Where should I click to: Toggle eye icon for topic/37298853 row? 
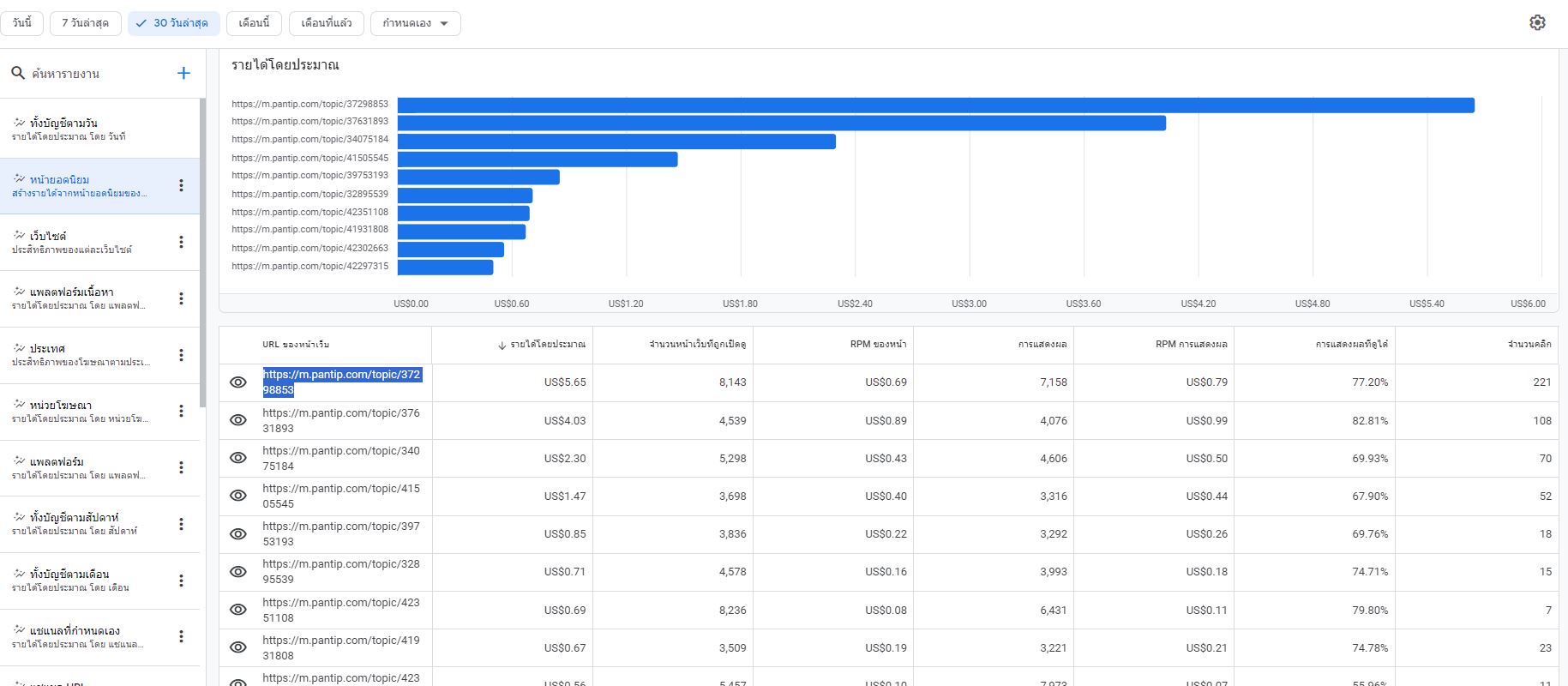[238, 382]
